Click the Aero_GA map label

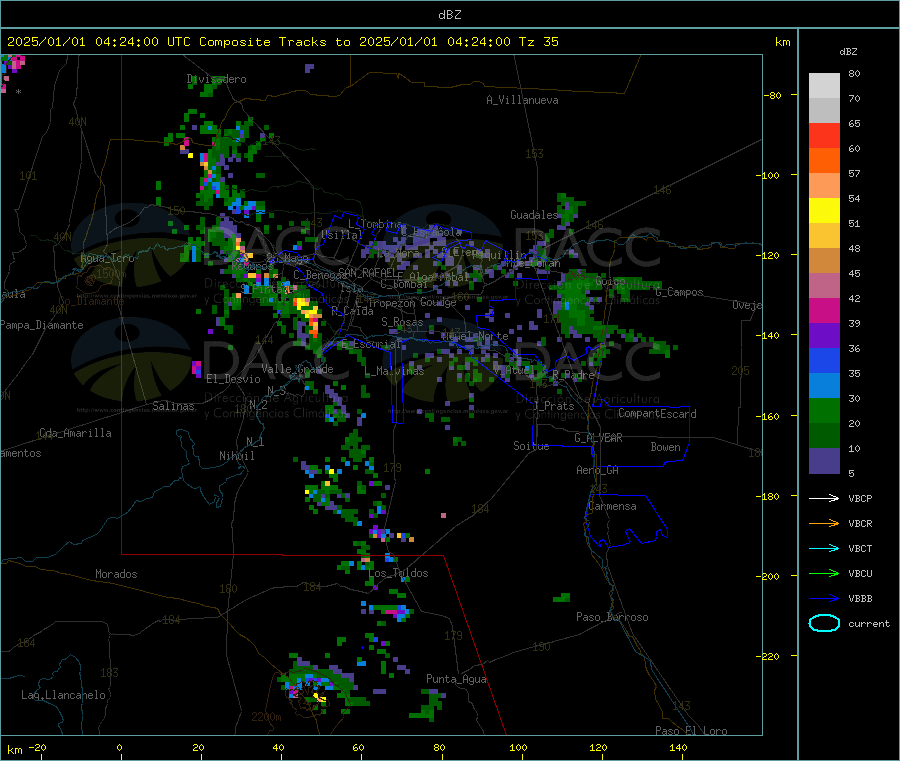(x=597, y=470)
